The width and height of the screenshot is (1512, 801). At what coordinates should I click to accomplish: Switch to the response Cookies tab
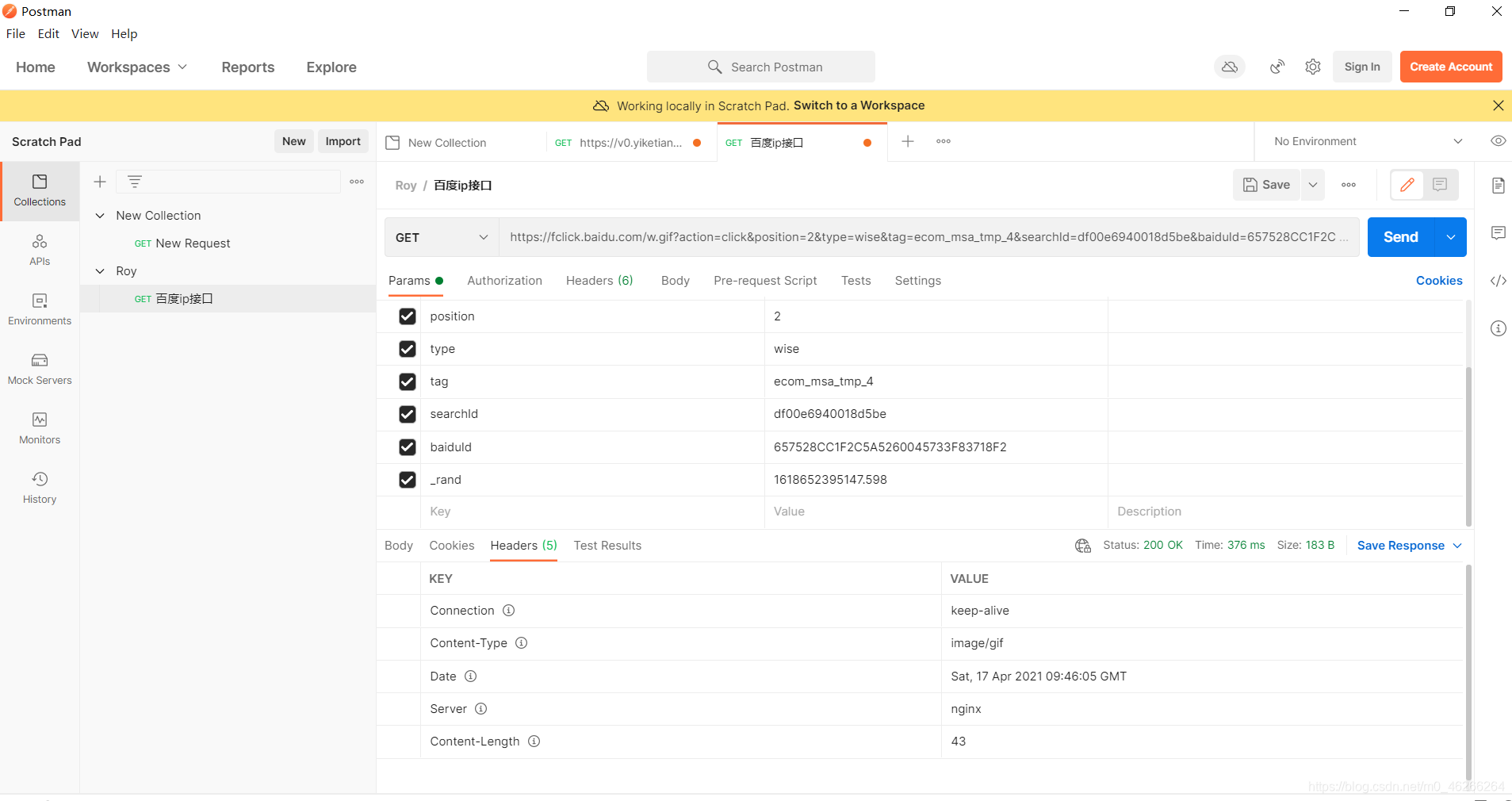click(x=452, y=546)
